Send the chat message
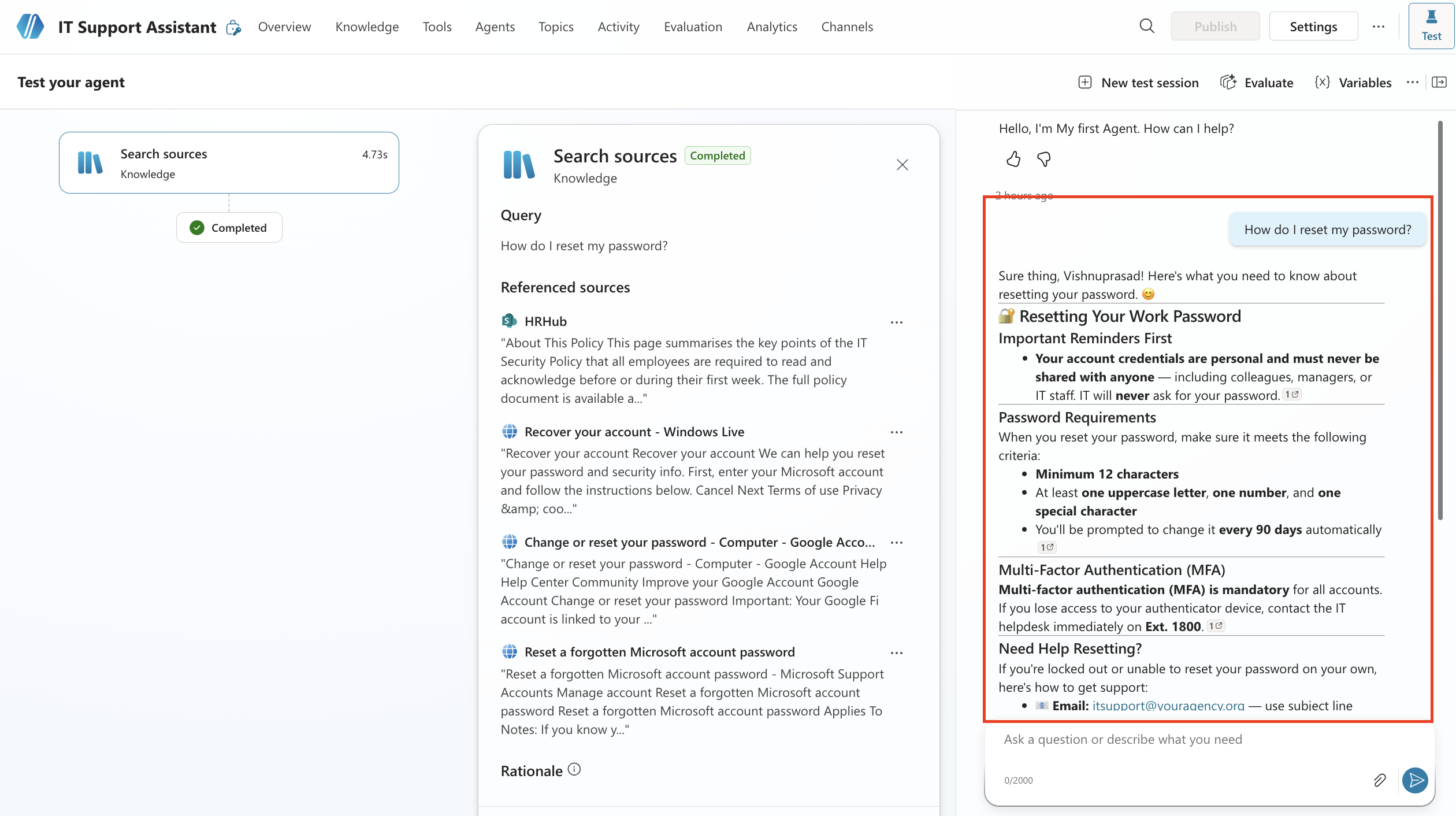1456x816 pixels. pos(1416,780)
